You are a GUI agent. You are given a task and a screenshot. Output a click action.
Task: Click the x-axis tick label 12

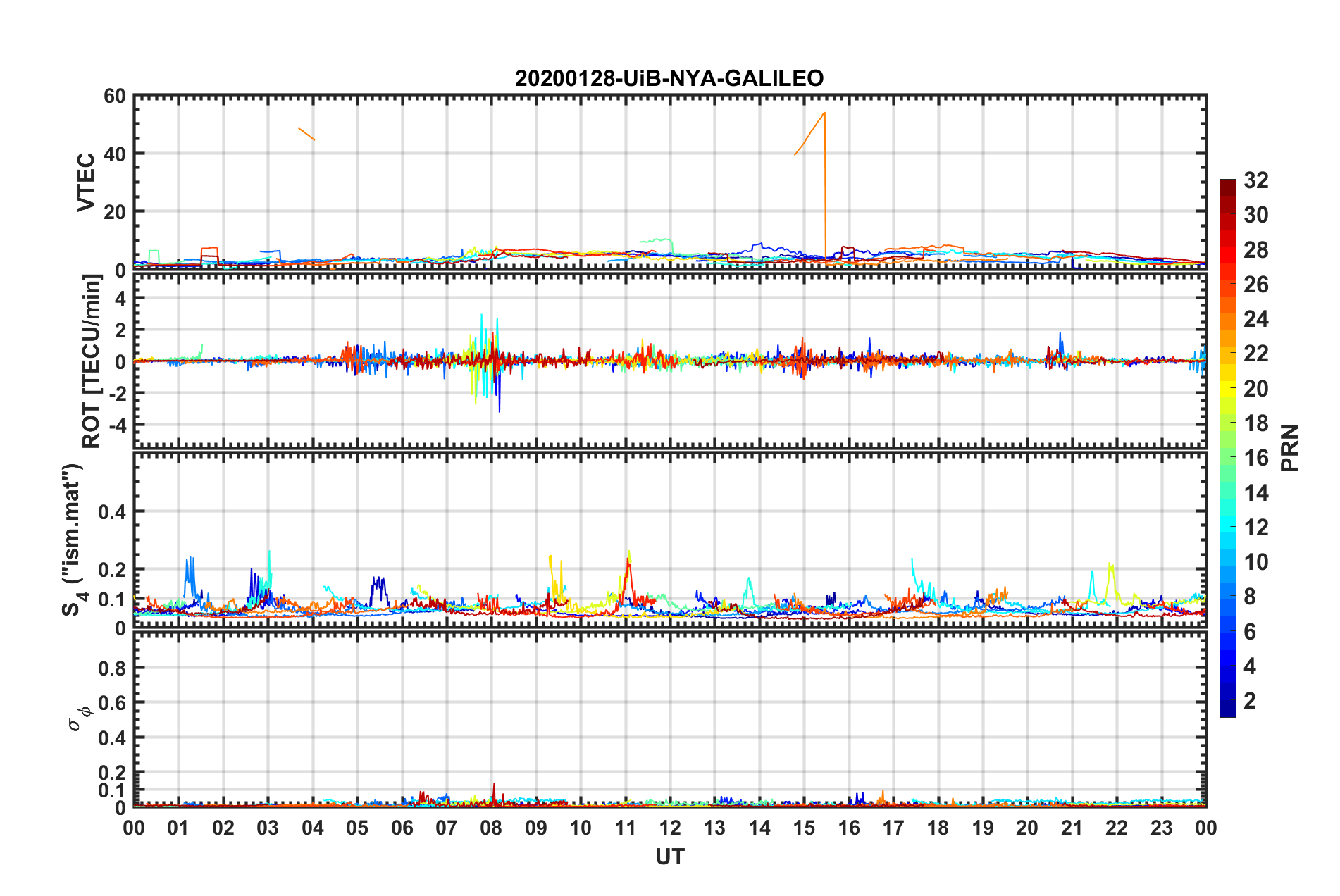pyautogui.click(x=670, y=828)
